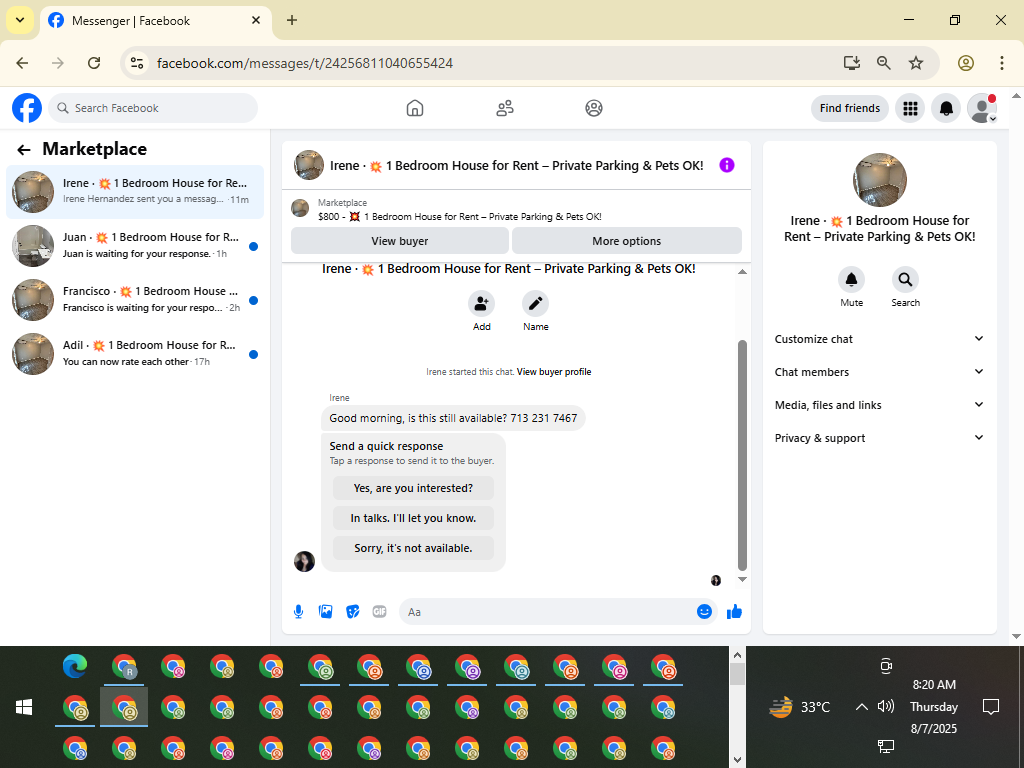Open Juan conversation in chat list

click(x=135, y=246)
